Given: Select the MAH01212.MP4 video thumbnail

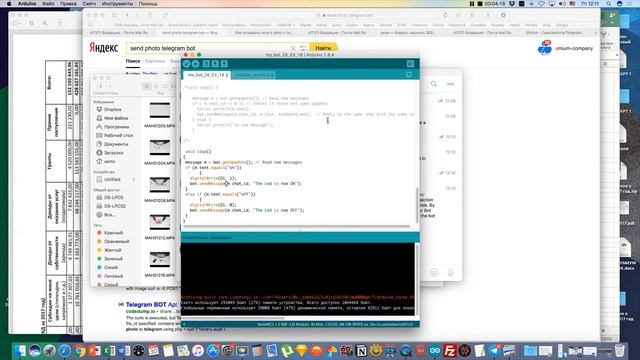Looking at the screenshot, I should pos(160,222).
